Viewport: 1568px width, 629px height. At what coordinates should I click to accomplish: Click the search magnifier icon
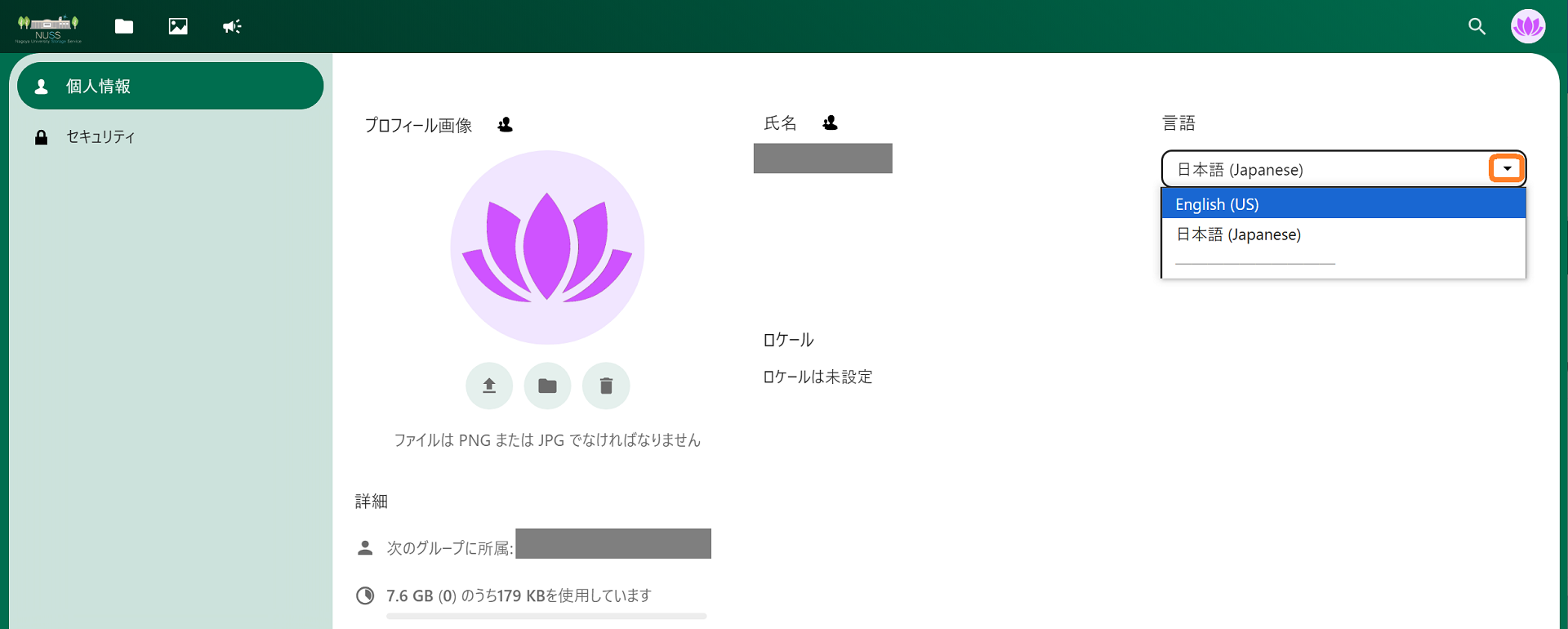1477,26
